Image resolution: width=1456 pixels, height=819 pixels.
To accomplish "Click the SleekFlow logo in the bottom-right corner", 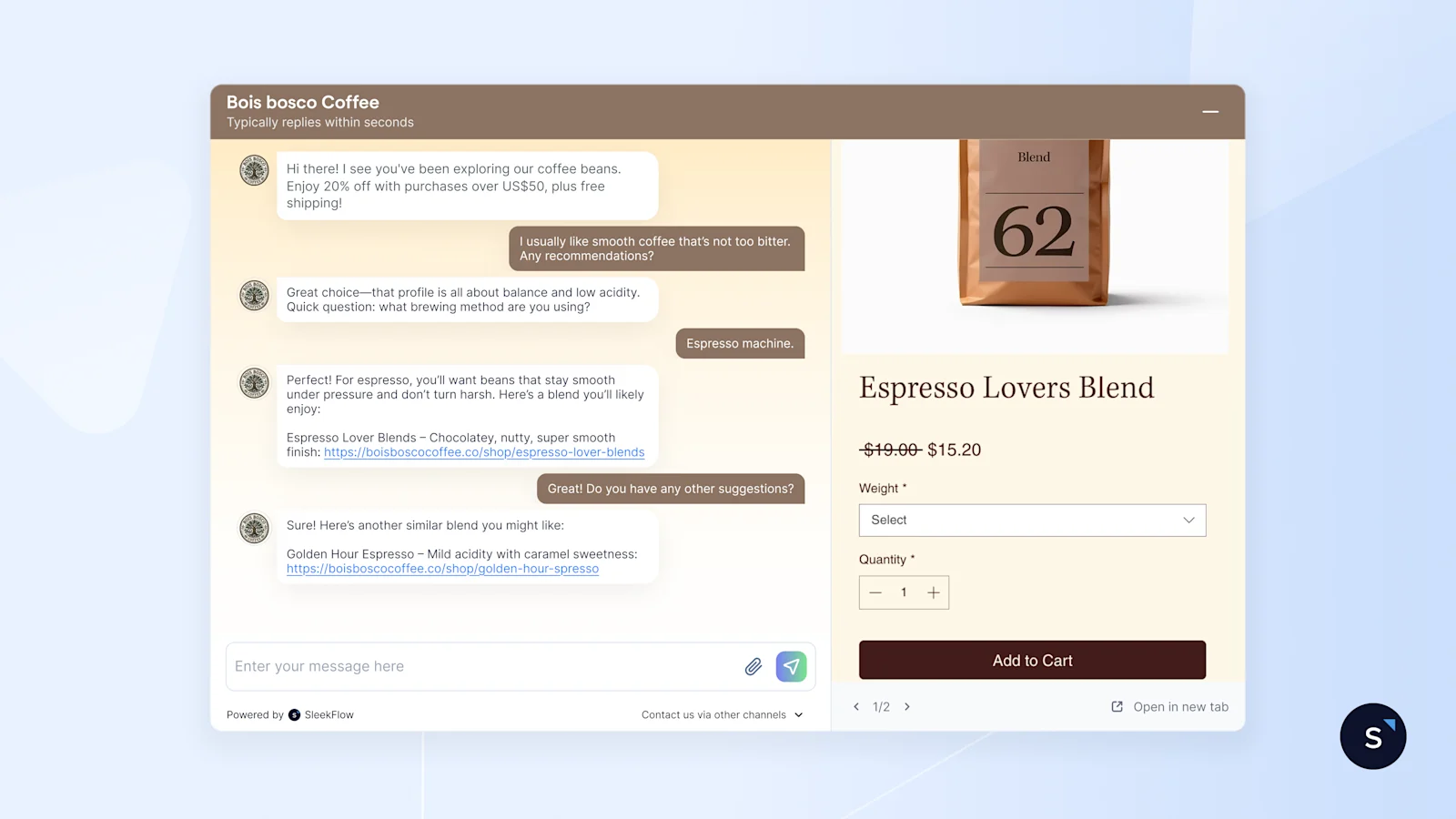I will click(1372, 735).
